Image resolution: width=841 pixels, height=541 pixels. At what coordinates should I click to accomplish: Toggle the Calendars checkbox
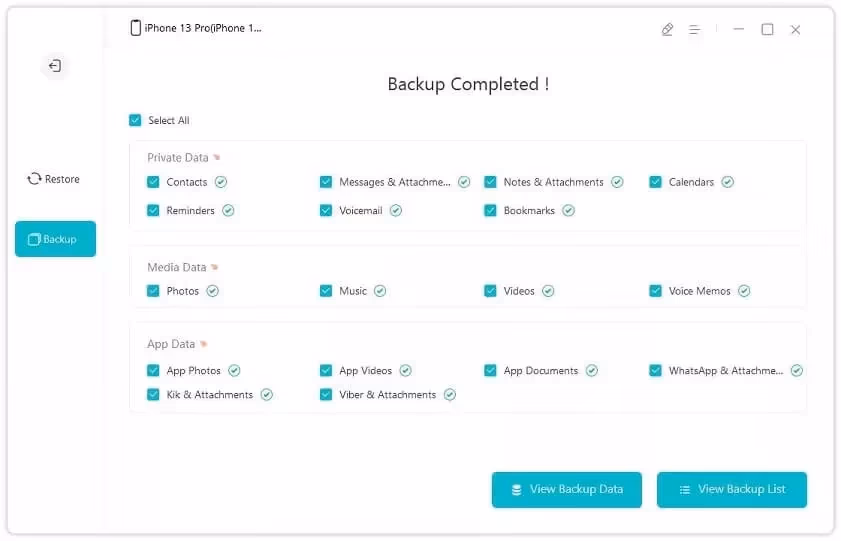click(x=655, y=182)
